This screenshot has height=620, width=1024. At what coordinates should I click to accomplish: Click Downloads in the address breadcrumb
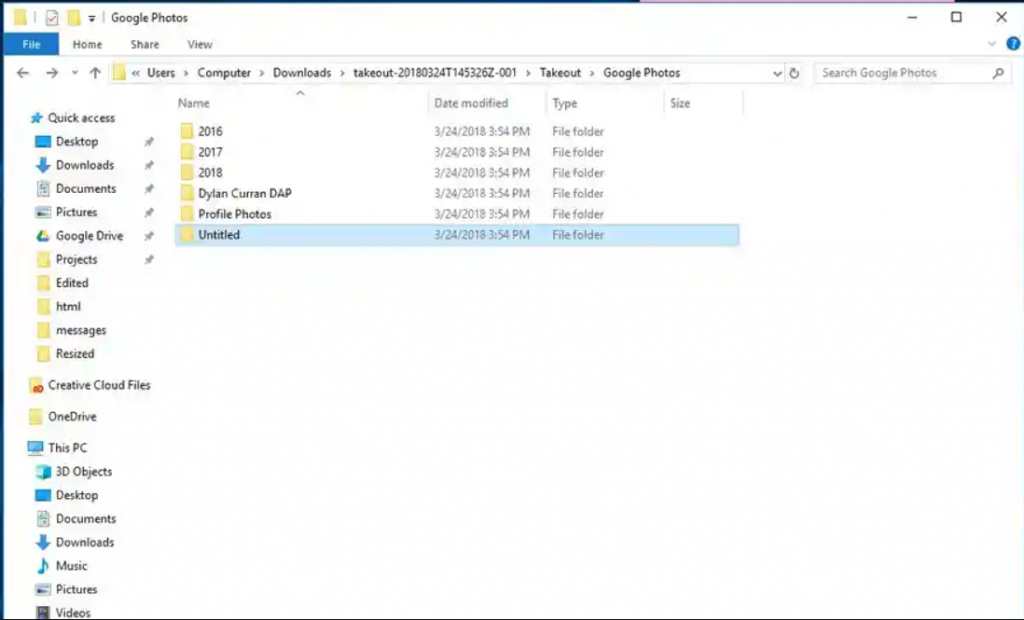click(x=302, y=73)
